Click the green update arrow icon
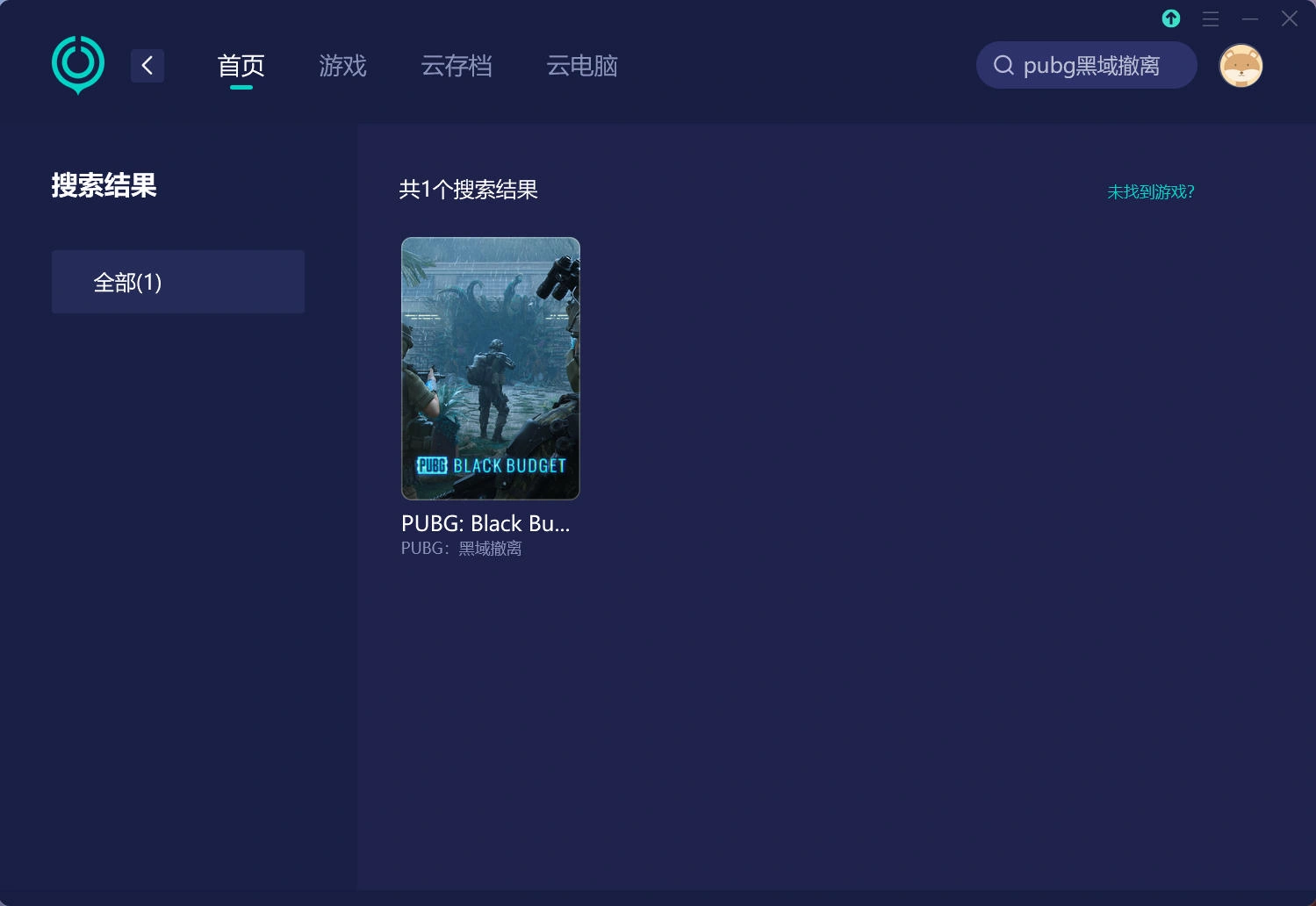 click(1171, 18)
